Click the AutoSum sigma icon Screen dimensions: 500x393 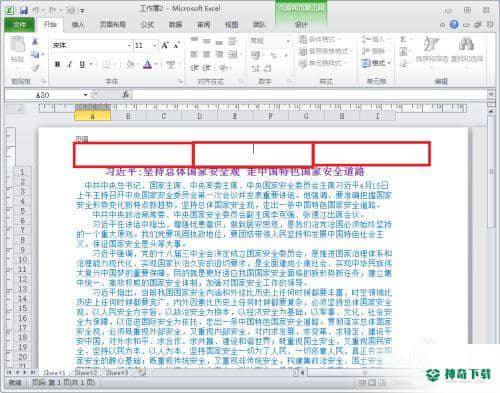point(403,39)
